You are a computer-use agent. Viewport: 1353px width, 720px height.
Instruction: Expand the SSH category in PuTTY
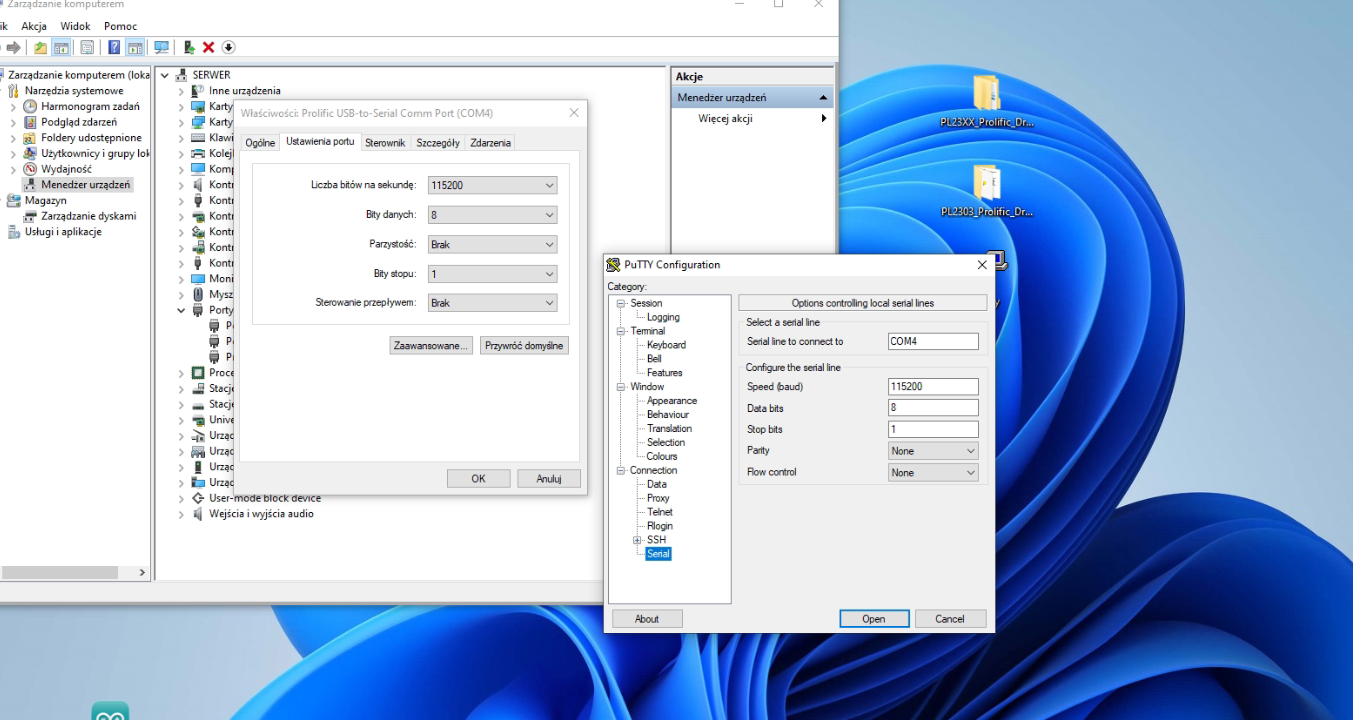click(x=637, y=540)
